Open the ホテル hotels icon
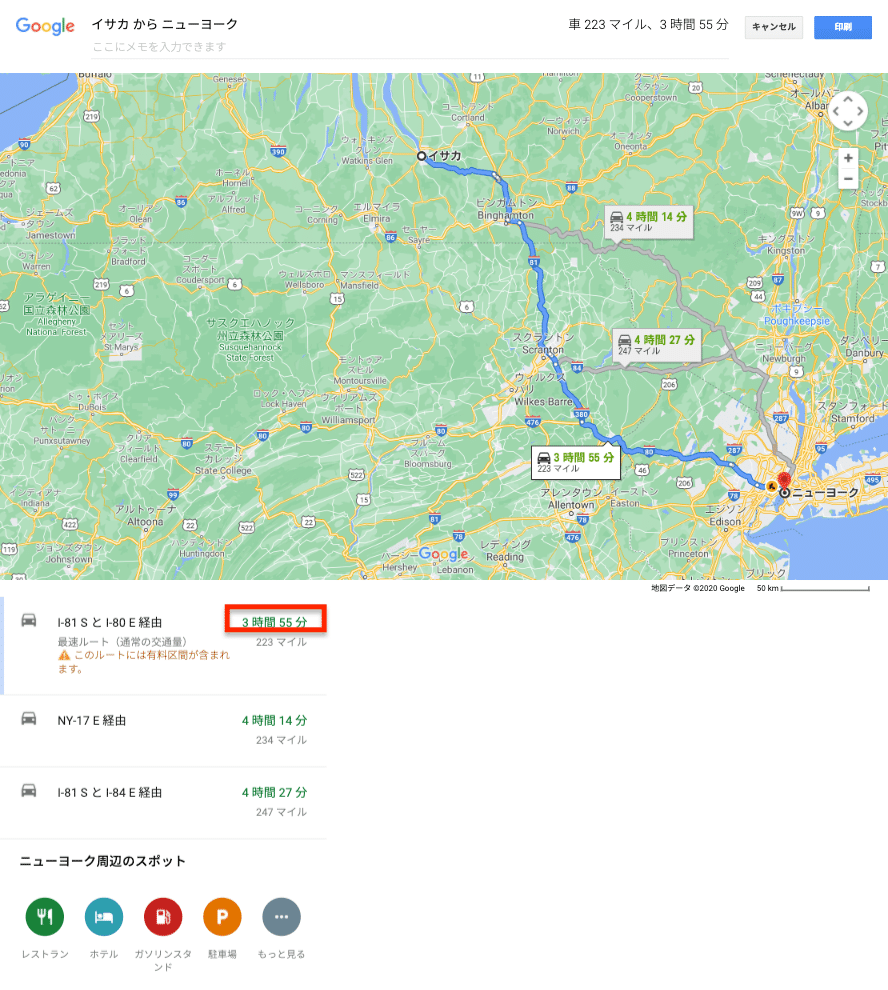The image size is (888, 990). coord(104,917)
